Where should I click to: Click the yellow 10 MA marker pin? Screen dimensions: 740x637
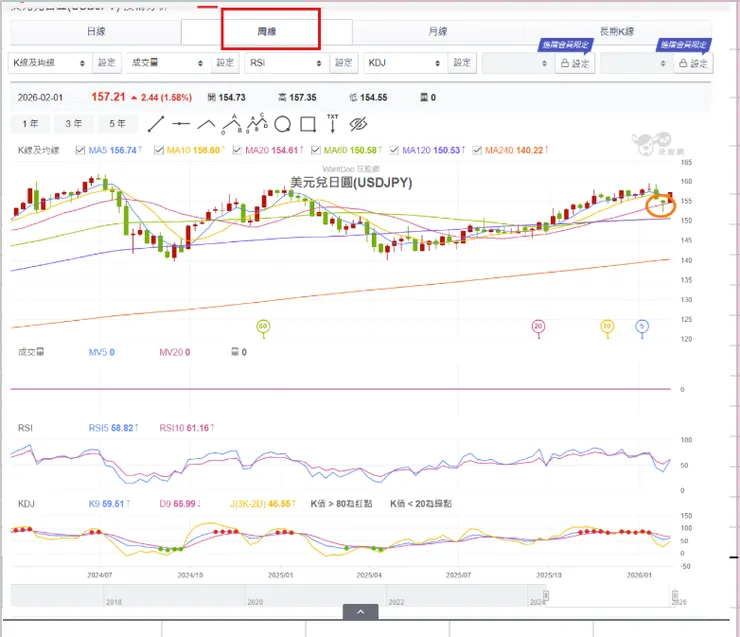tap(607, 327)
